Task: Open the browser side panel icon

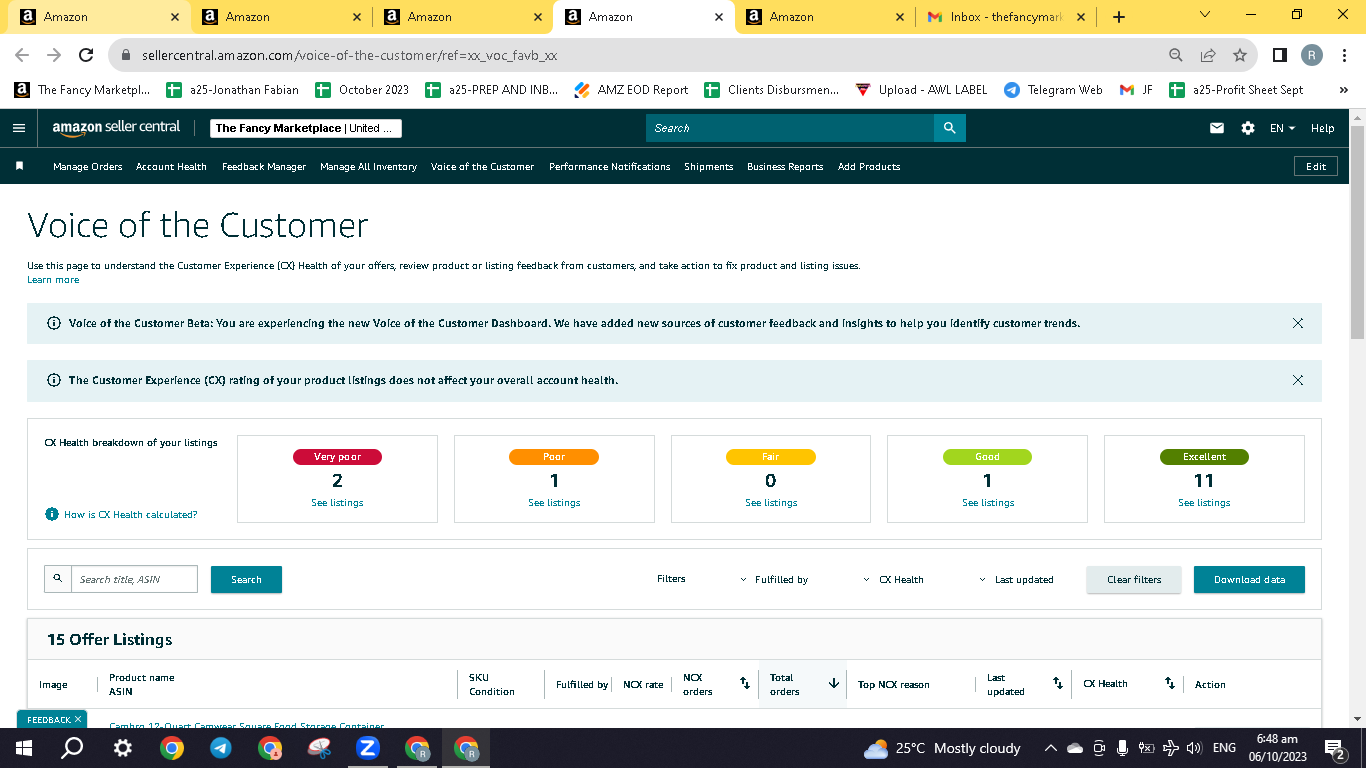Action: [1279, 56]
